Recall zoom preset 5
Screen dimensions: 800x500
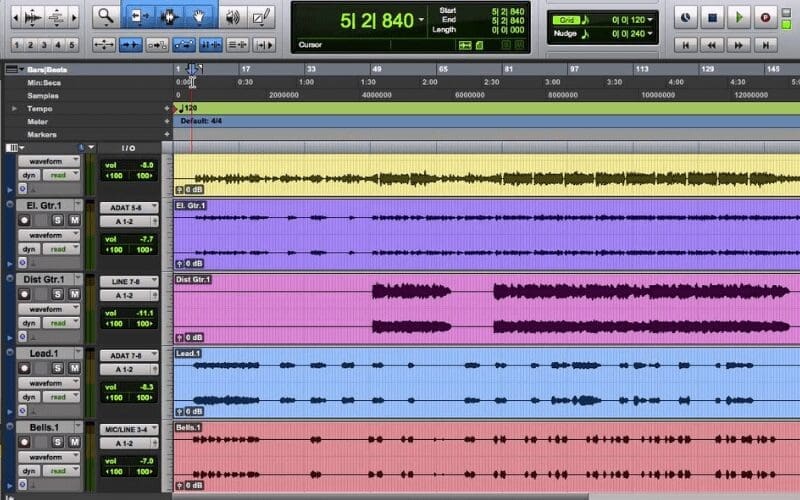coord(71,45)
